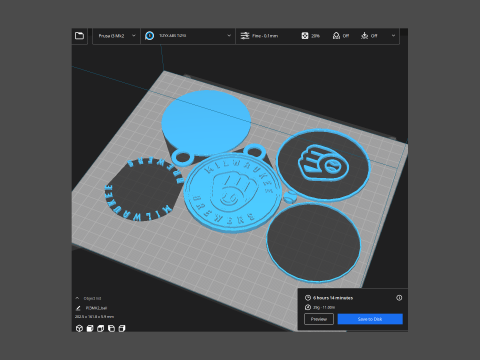Click the 20% infill icon

(305, 36)
